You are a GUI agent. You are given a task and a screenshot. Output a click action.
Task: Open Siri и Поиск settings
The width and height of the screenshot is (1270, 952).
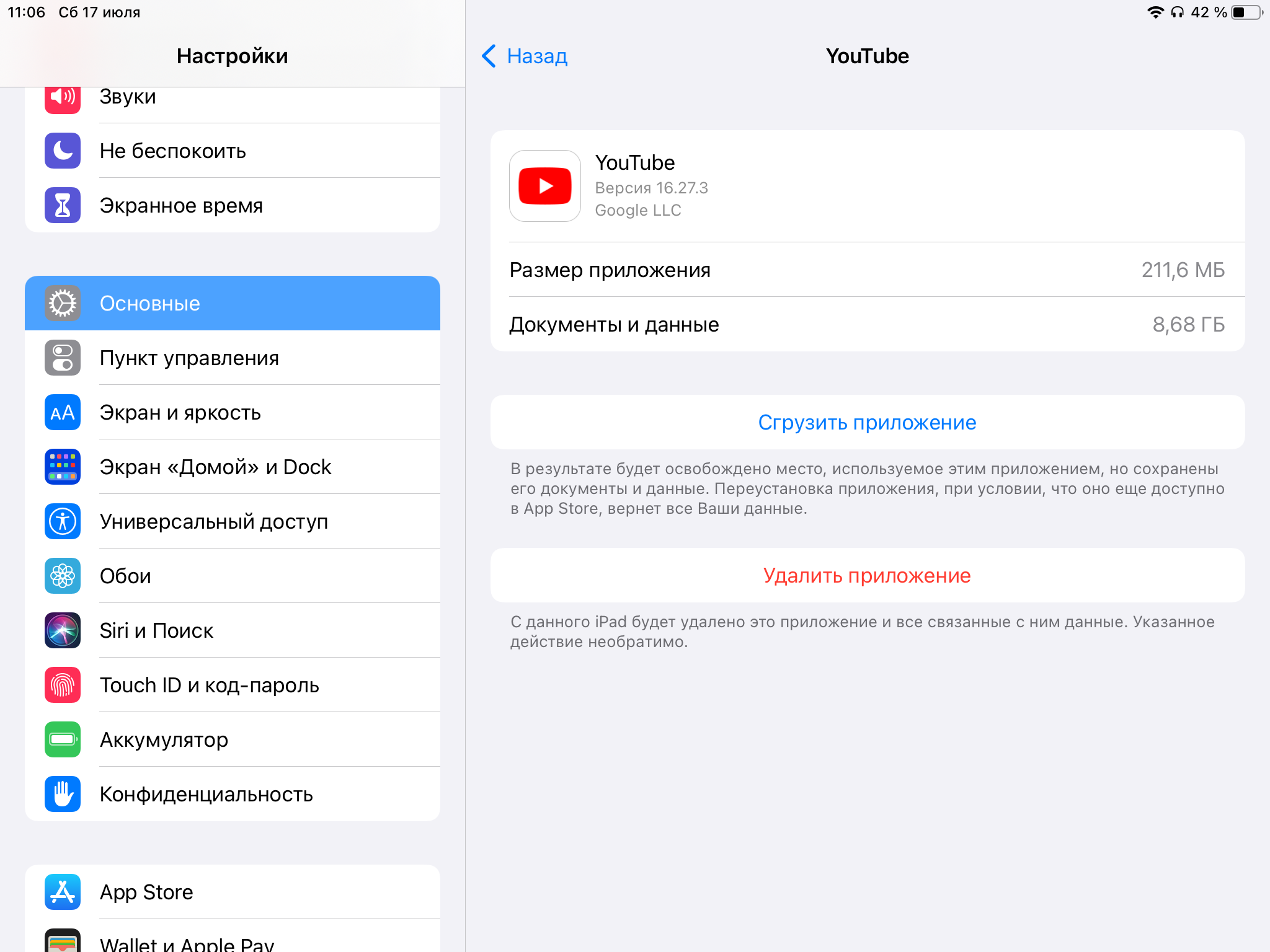(233, 630)
